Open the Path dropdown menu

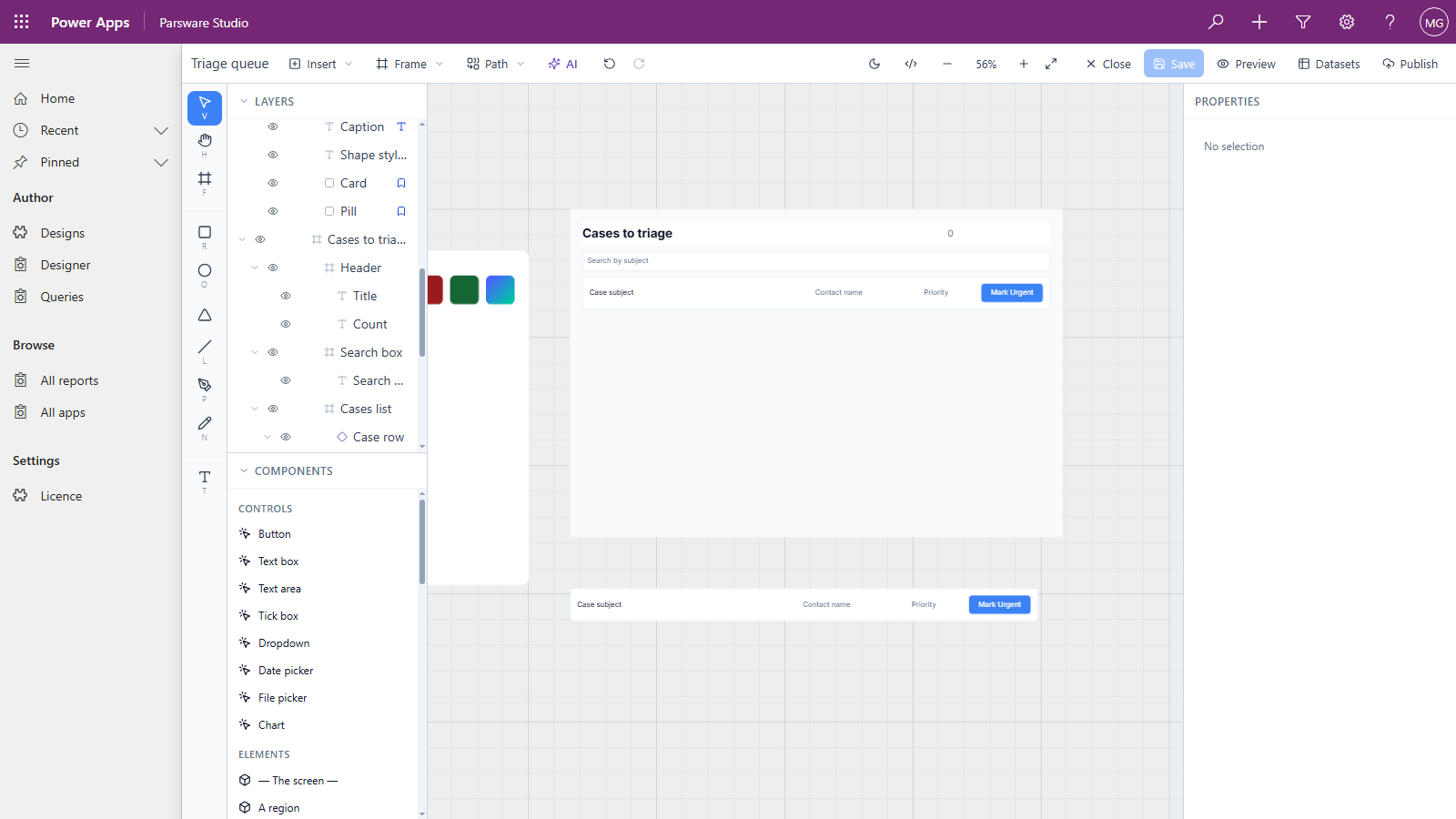click(496, 64)
